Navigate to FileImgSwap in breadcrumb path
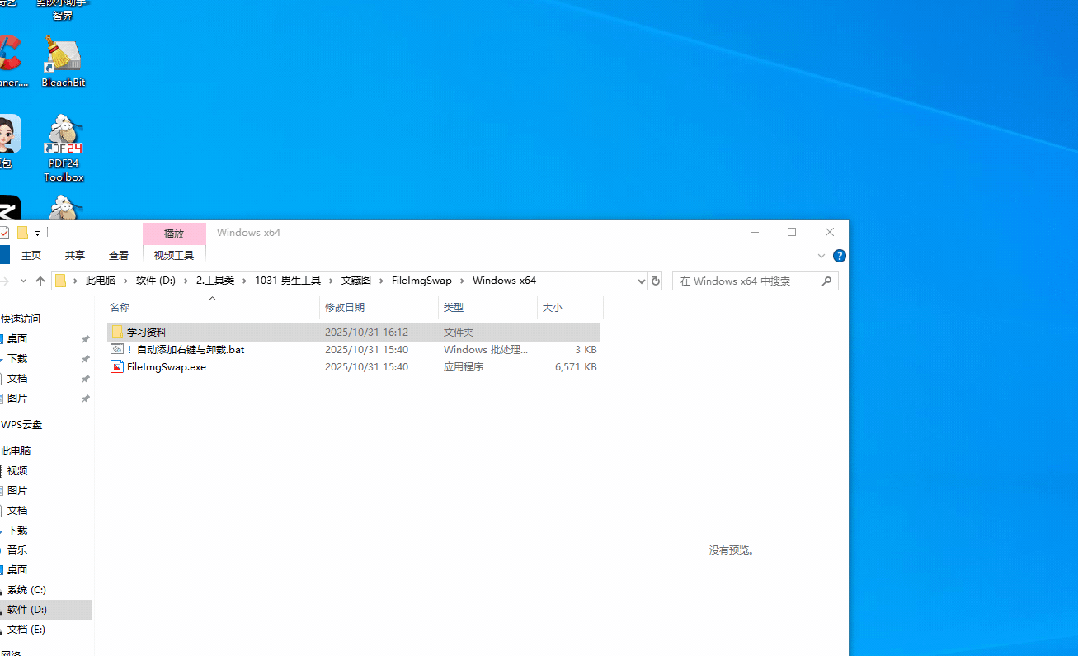This screenshot has height=656, width=1078. (x=422, y=281)
